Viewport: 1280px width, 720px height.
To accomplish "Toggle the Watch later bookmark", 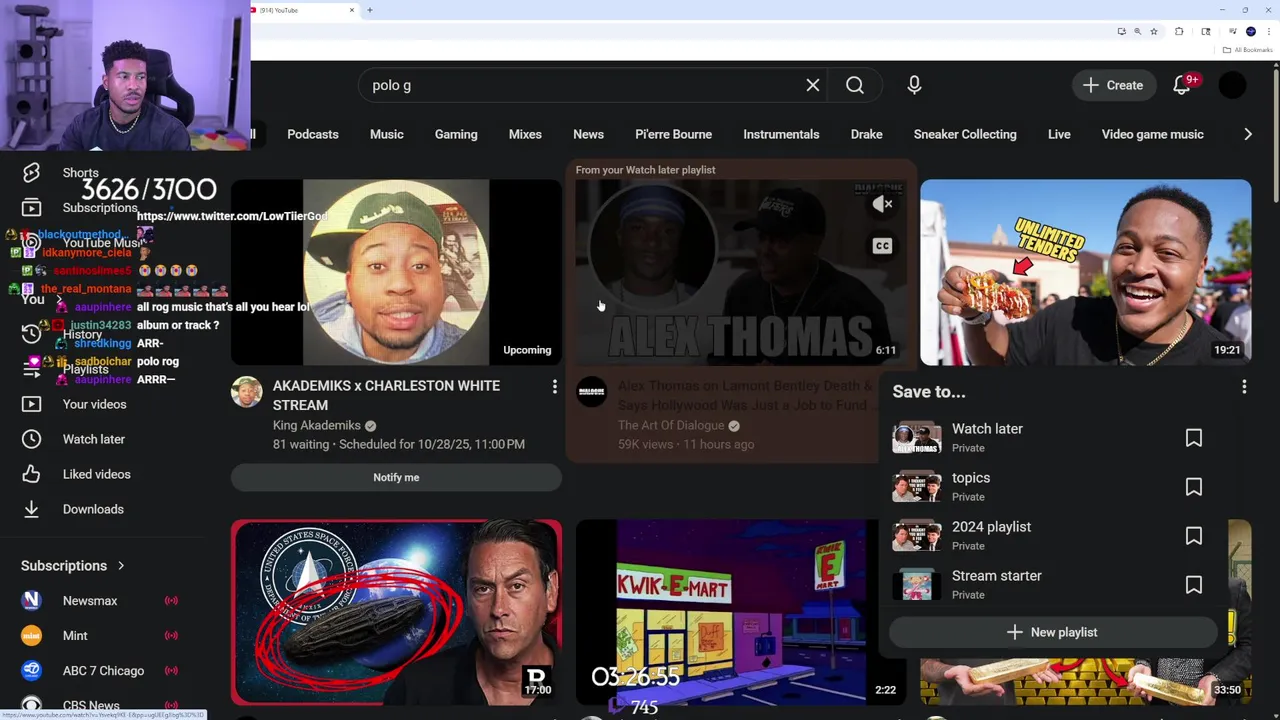I will (1193, 438).
